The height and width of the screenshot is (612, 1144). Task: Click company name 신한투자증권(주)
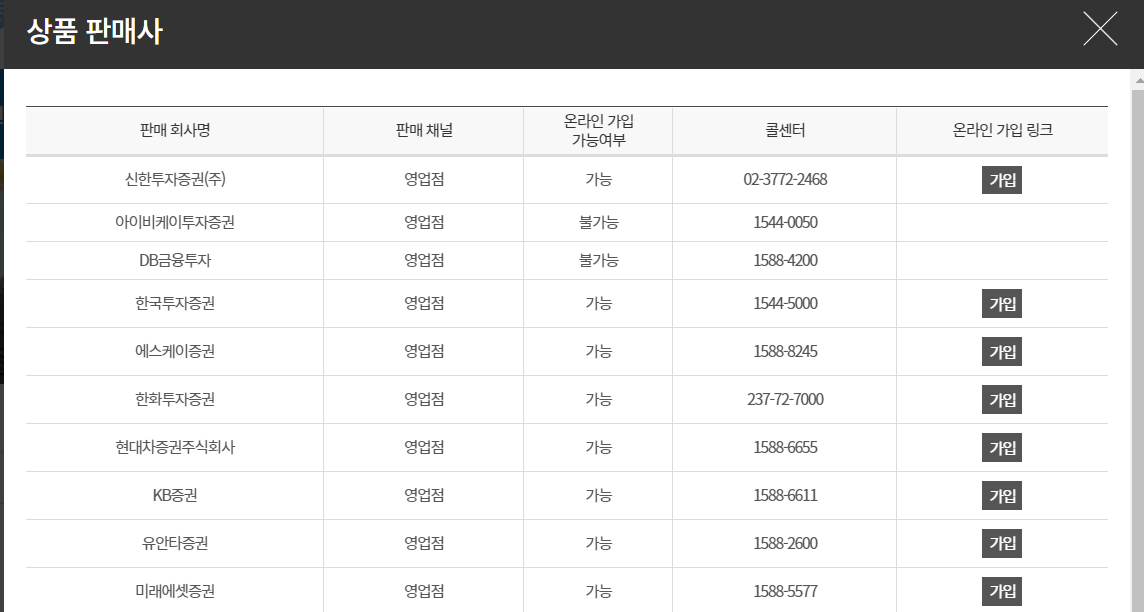click(175, 179)
